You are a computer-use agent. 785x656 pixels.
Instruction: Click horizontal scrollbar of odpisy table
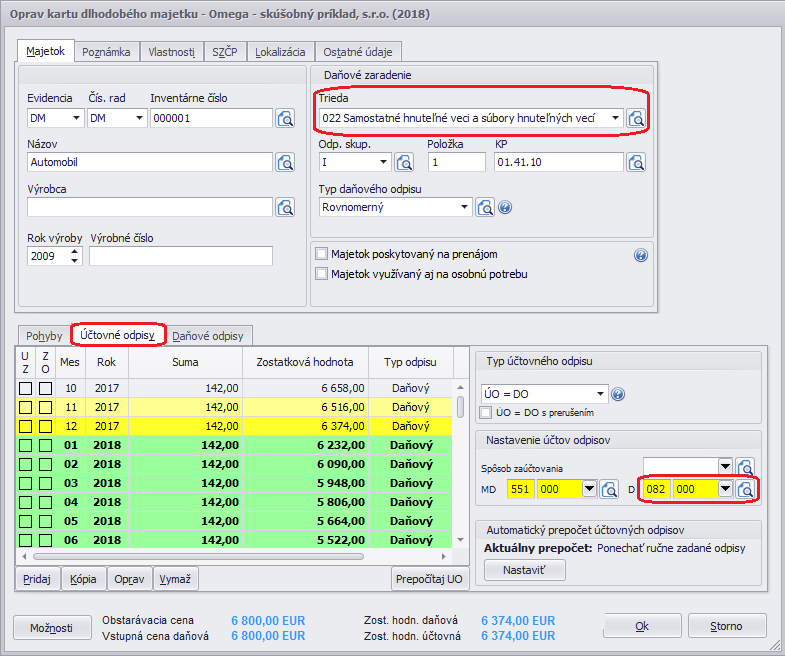click(198, 556)
